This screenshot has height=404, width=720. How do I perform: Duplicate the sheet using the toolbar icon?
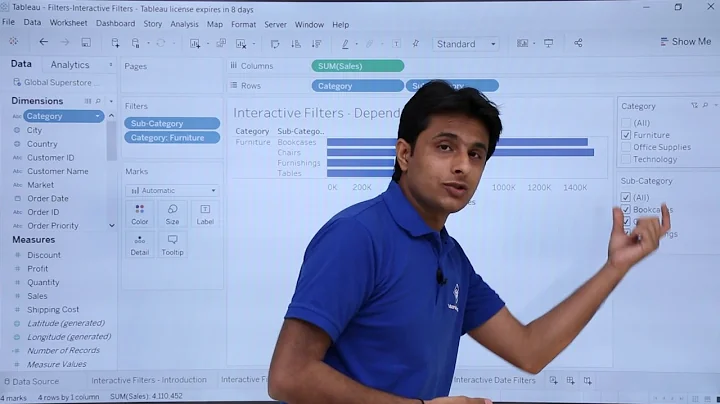(x=221, y=43)
